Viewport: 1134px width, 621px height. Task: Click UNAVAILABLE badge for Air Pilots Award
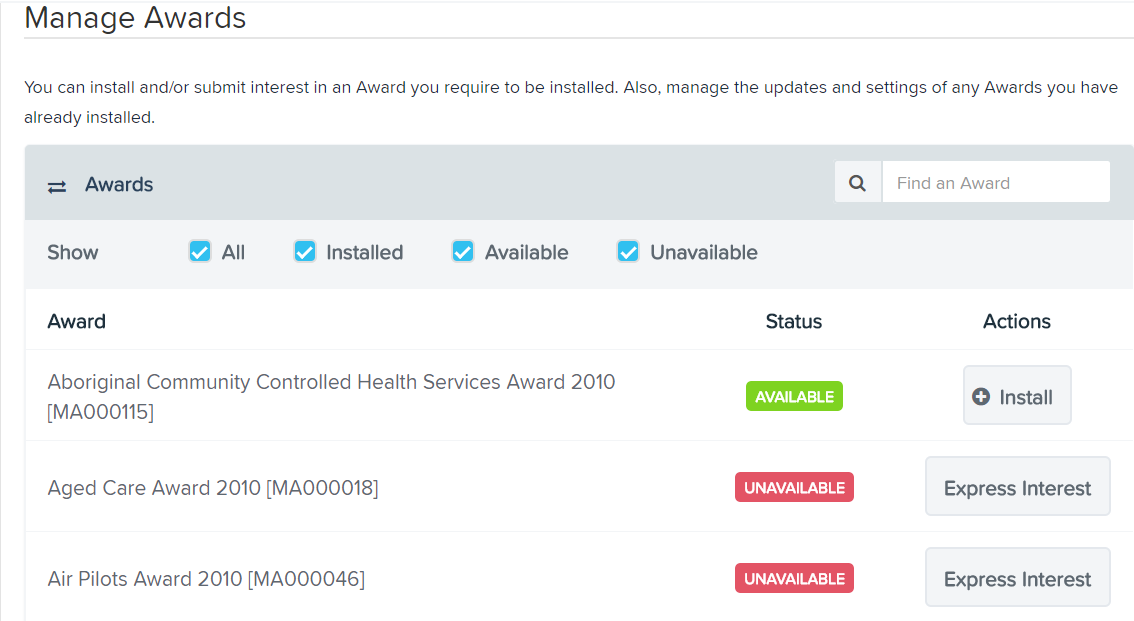click(794, 578)
